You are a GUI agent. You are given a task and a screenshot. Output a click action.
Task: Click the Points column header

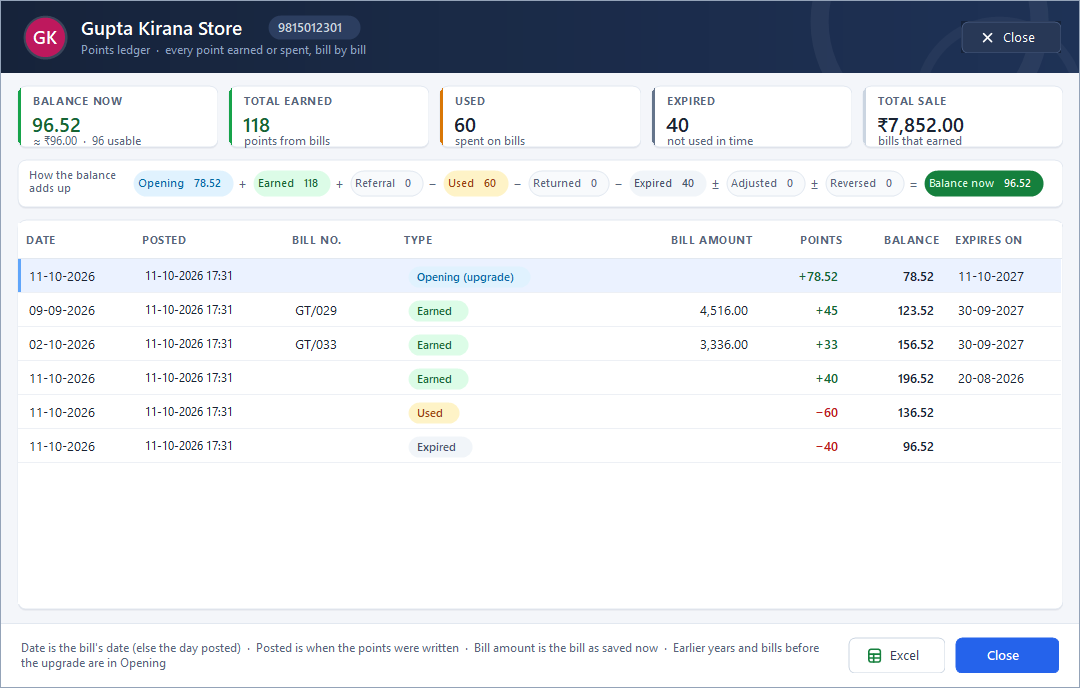[821, 240]
